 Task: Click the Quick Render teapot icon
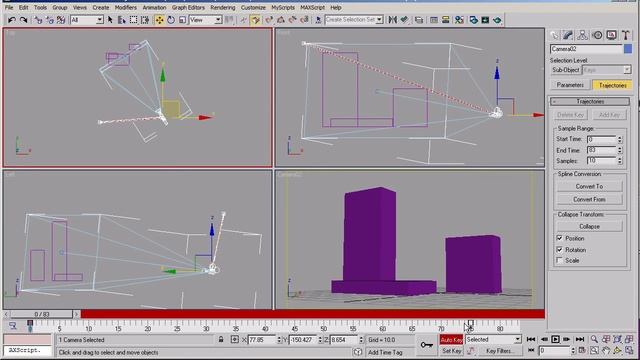pyautogui.click(x=497, y=20)
